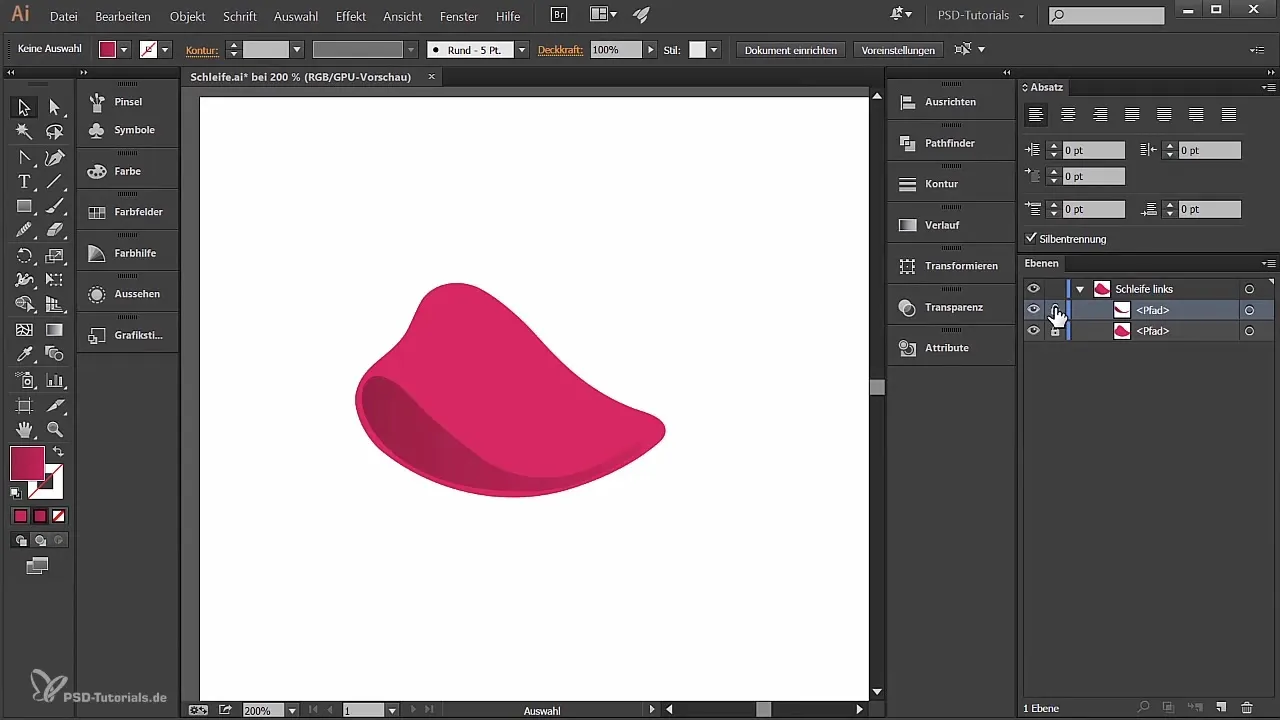Image resolution: width=1280 pixels, height=720 pixels.
Task: Hide the highlighted first <Pfad> sublayer
Action: click(x=1034, y=310)
